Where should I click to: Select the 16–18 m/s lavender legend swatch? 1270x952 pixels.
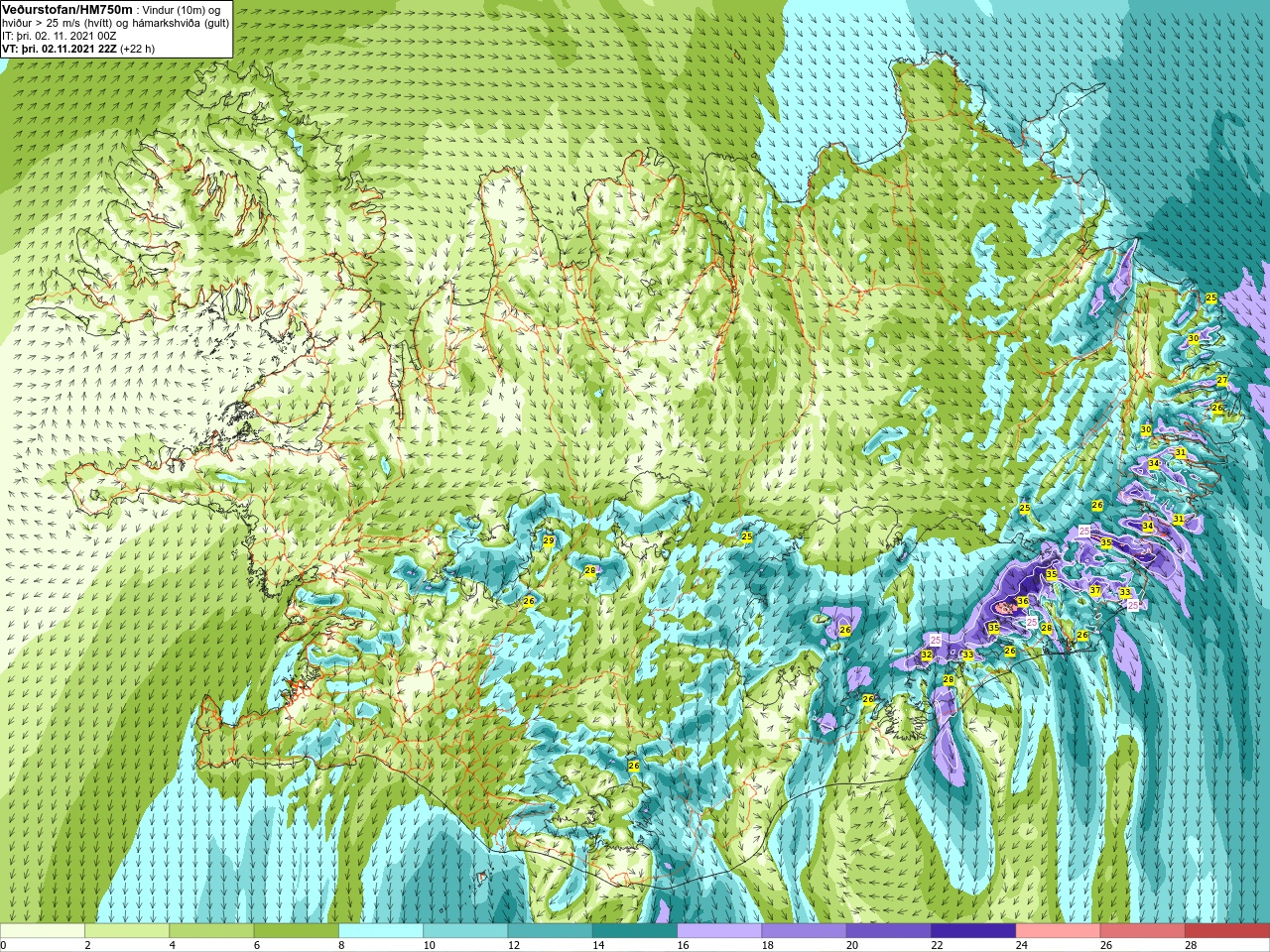[x=719, y=931]
